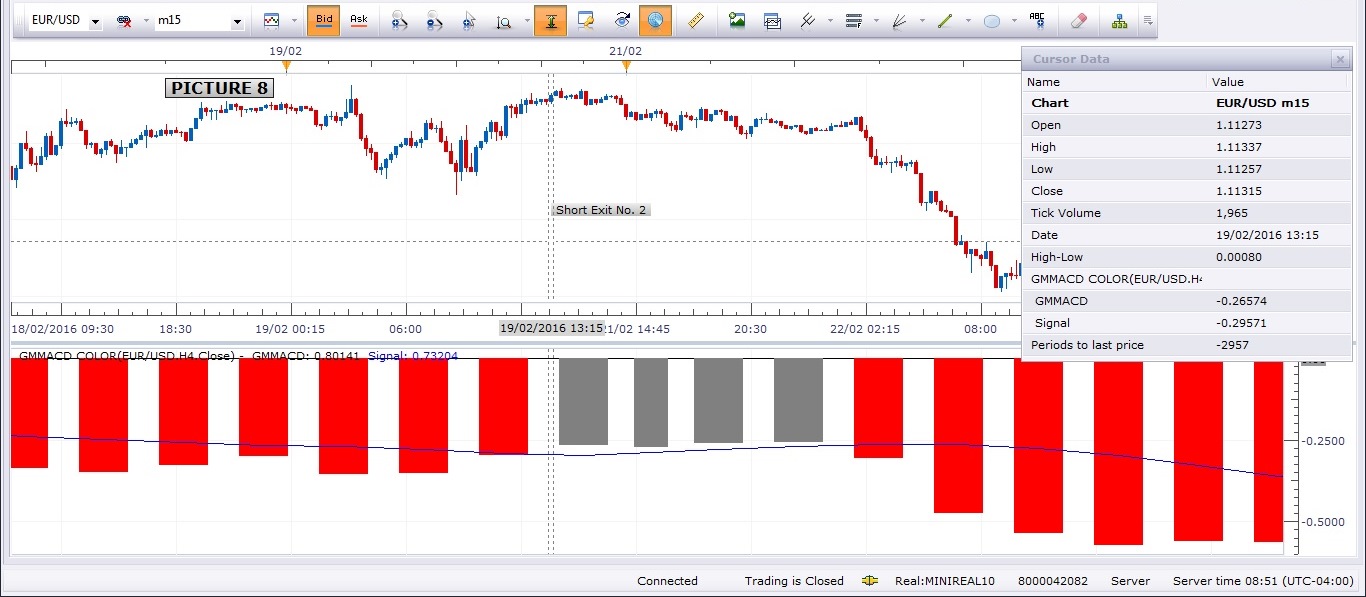
Task: Select the Andrews pitchfork tool
Action: (808, 20)
